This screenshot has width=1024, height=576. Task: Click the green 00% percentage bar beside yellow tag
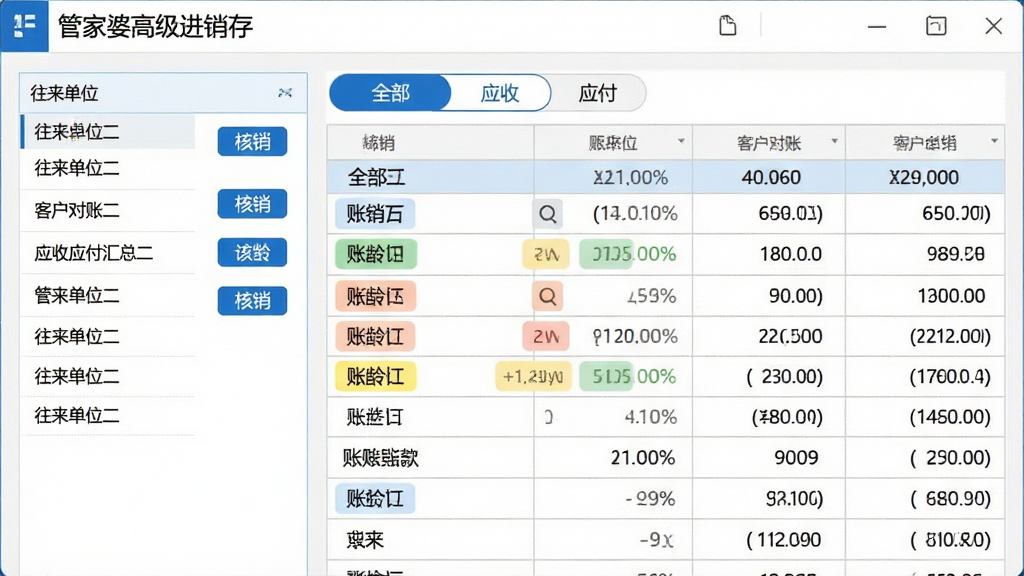[606, 377]
